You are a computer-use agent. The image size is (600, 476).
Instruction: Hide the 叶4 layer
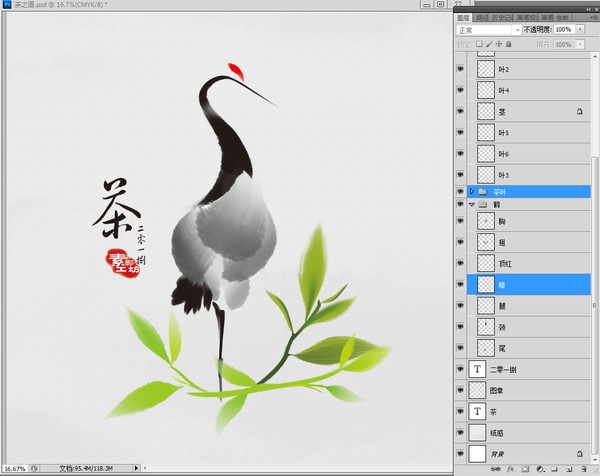click(460, 90)
